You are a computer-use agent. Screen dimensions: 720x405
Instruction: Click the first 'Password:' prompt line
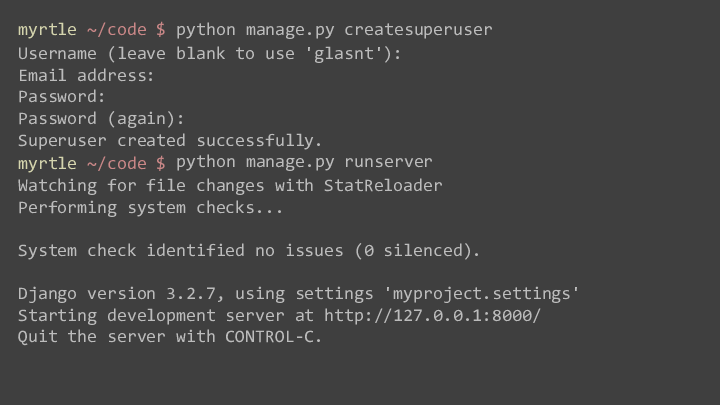61,97
